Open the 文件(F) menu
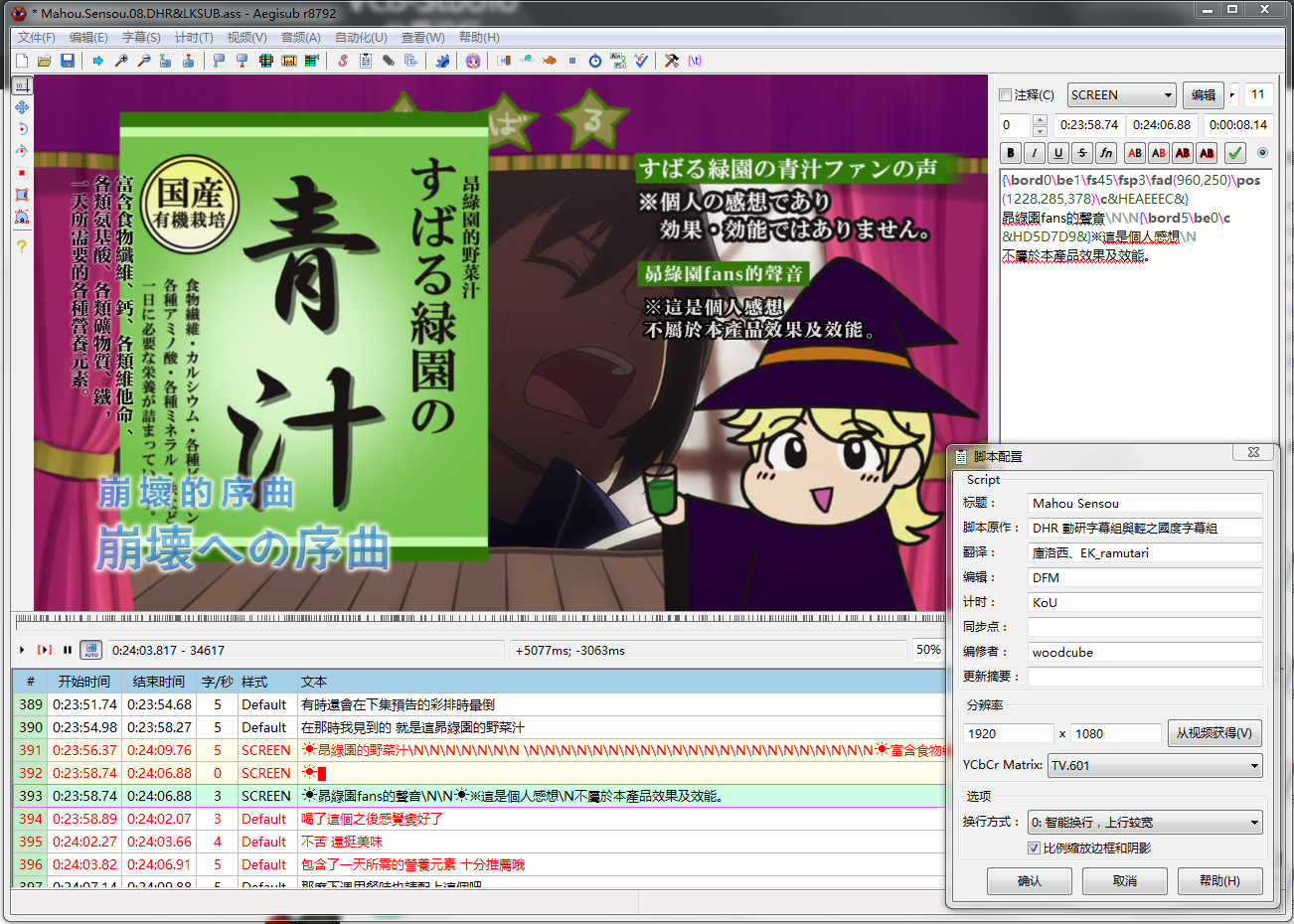The width and height of the screenshot is (1294, 924). pyautogui.click(x=37, y=38)
